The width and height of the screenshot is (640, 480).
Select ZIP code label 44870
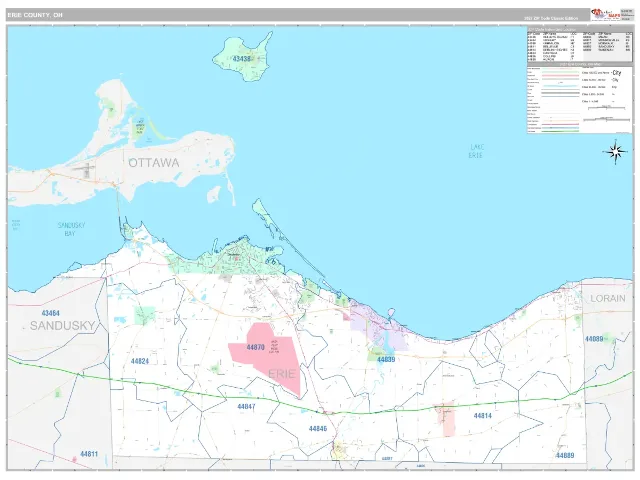pyautogui.click(x=256, y=347)
